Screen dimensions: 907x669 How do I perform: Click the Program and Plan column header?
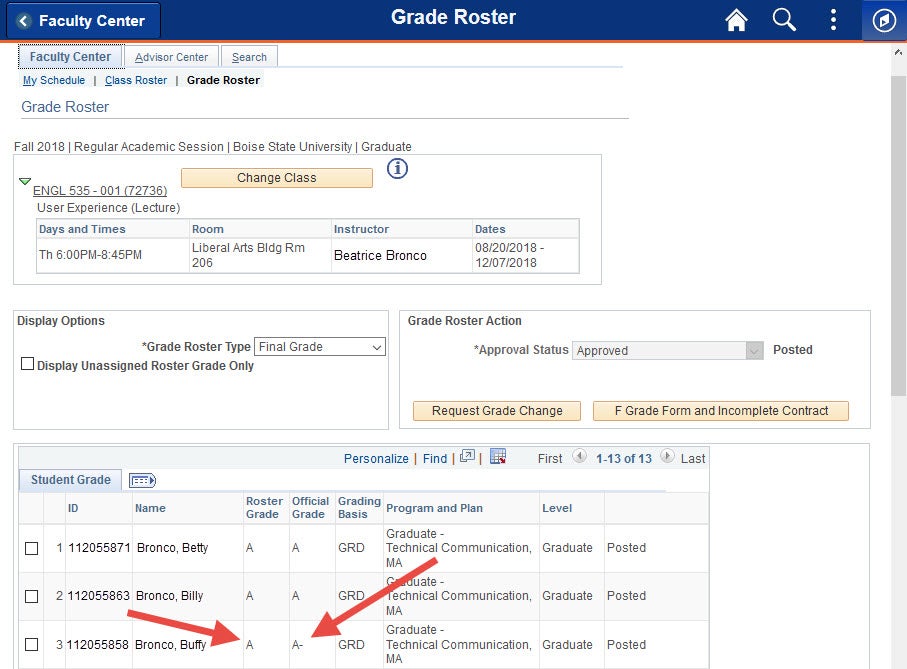point(434,508)
